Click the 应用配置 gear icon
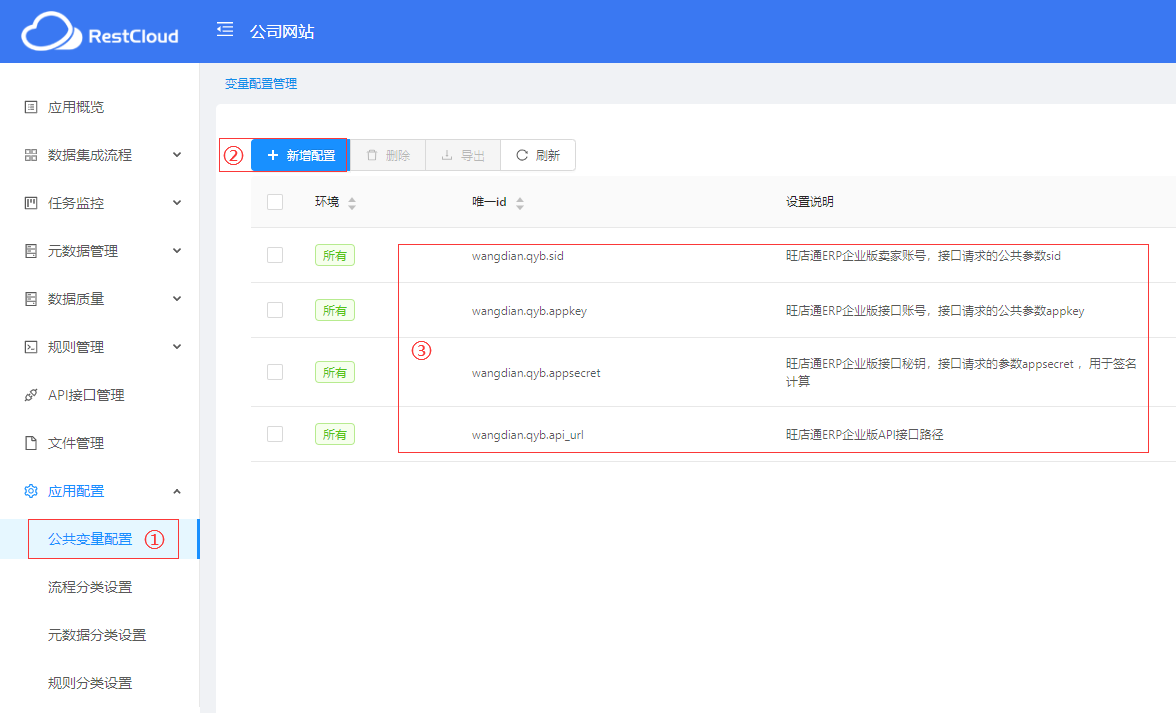The width and height of the screenshot is (1176, 713). click(x=31, y=491)
